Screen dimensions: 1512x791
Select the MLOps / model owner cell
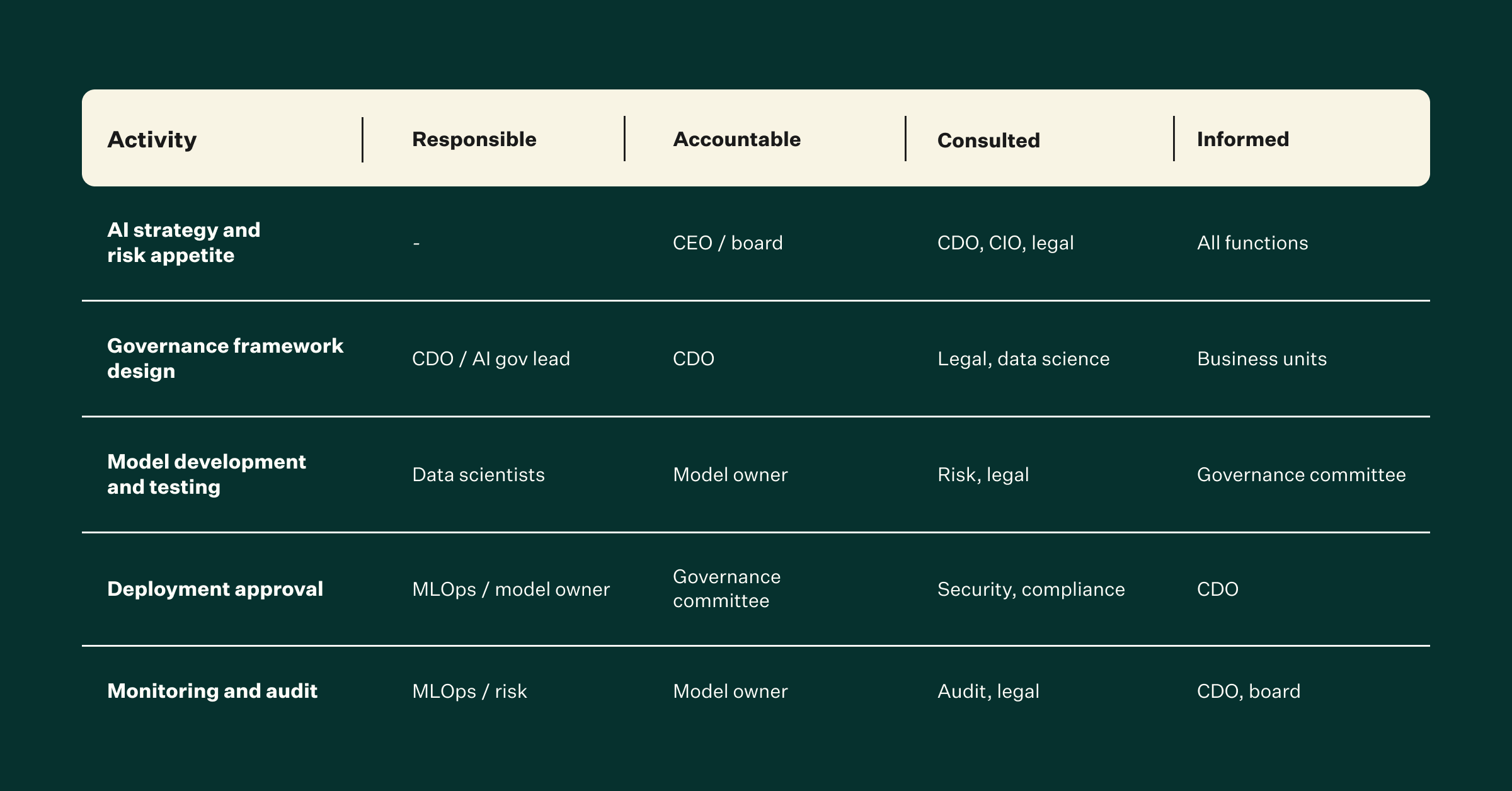point(511,589)
